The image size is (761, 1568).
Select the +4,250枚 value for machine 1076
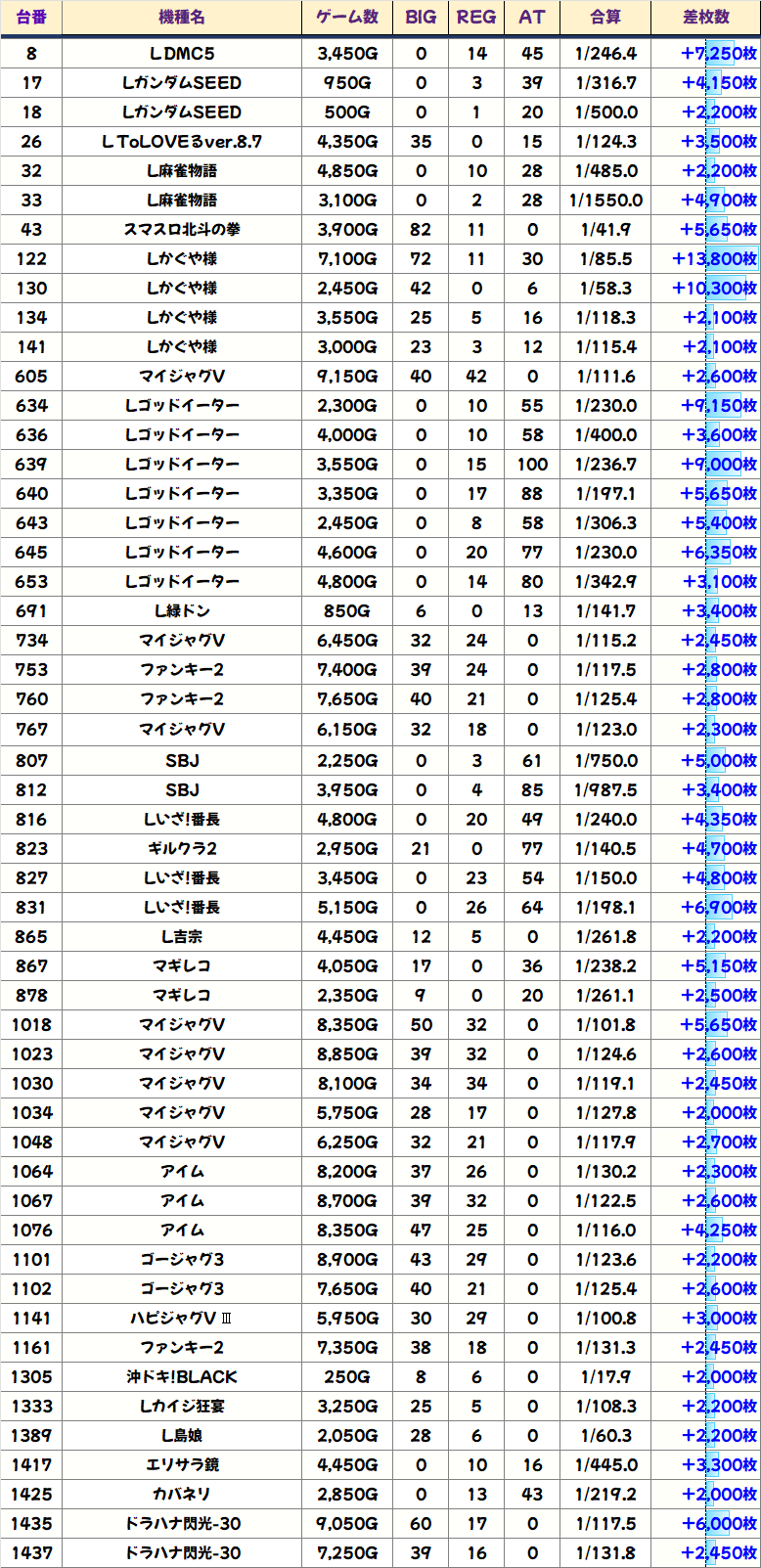click(x=719, y=1230)
